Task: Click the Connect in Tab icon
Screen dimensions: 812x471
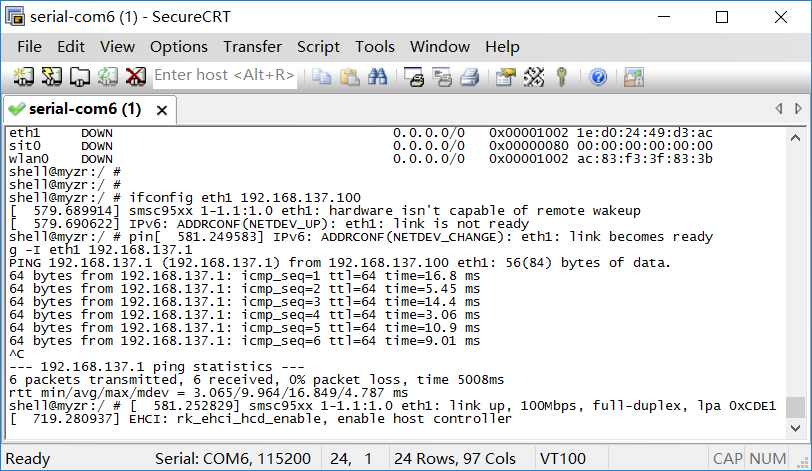Action: click(80, 77)
